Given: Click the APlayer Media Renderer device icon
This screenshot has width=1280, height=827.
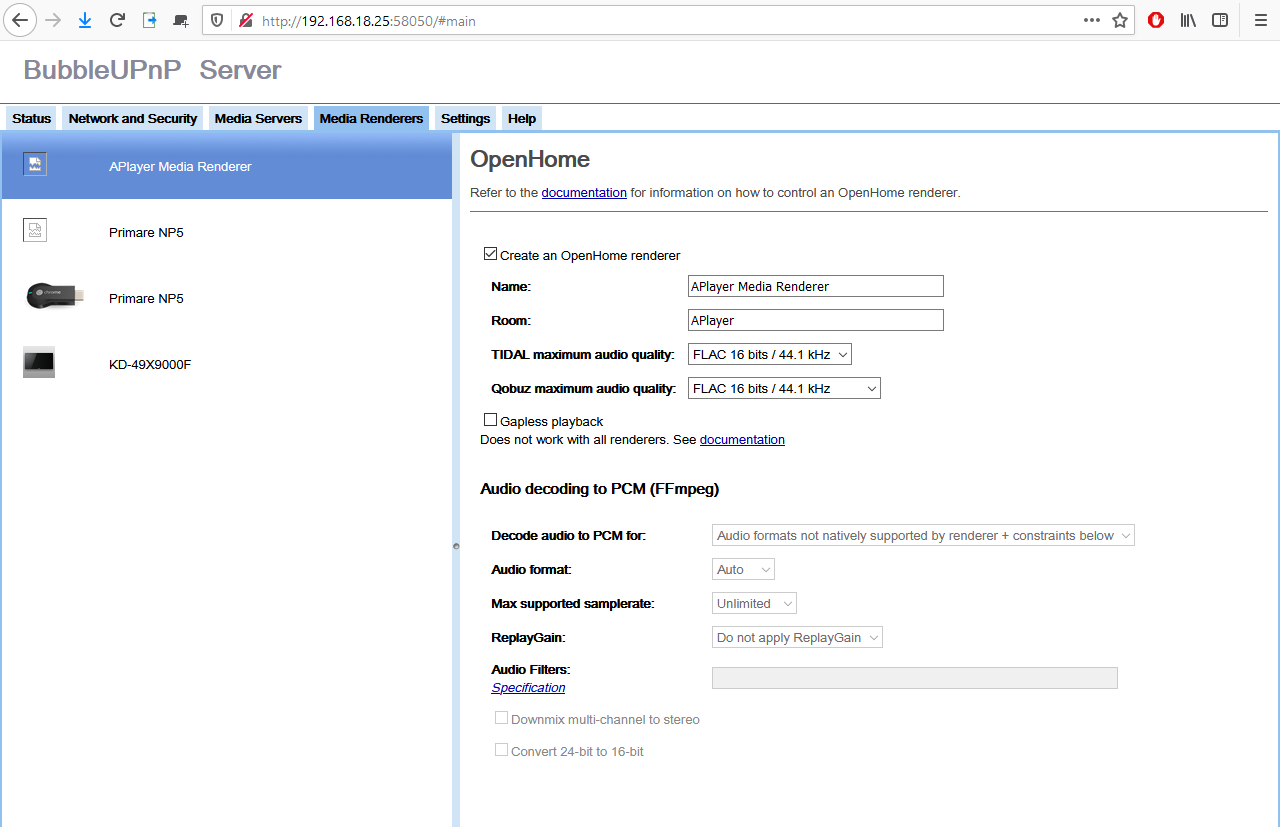Looking at the screenshot, I should pyautogui.click(x=35, y=165).
